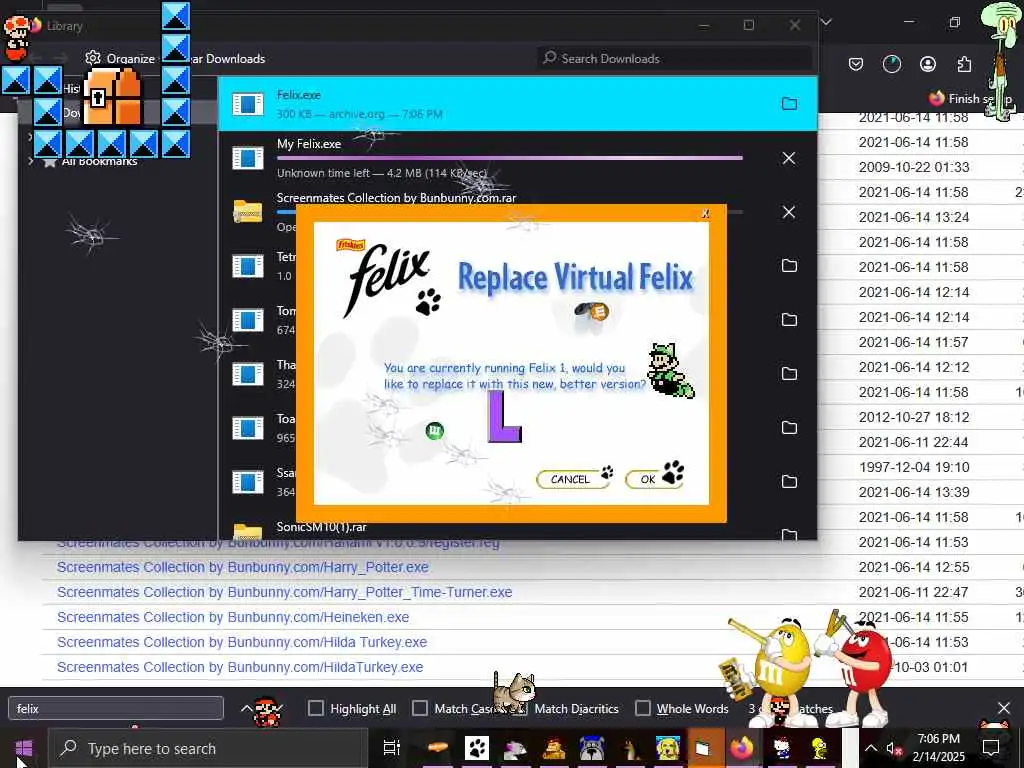Close the orange Felix dialog with its x
The width and height of the screenshot is (1024, 768).
pyautogui.click(x=705, y=213)
